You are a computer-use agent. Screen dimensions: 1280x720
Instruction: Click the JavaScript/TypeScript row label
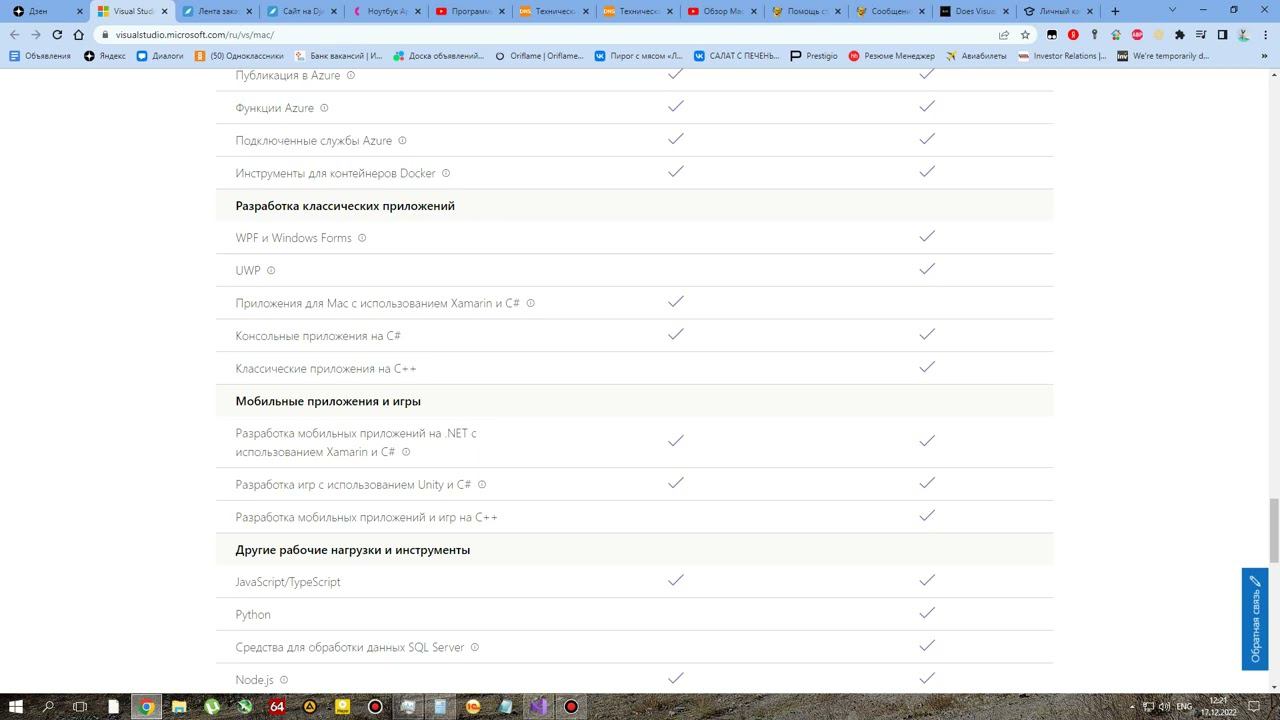[x=288, y=582]
